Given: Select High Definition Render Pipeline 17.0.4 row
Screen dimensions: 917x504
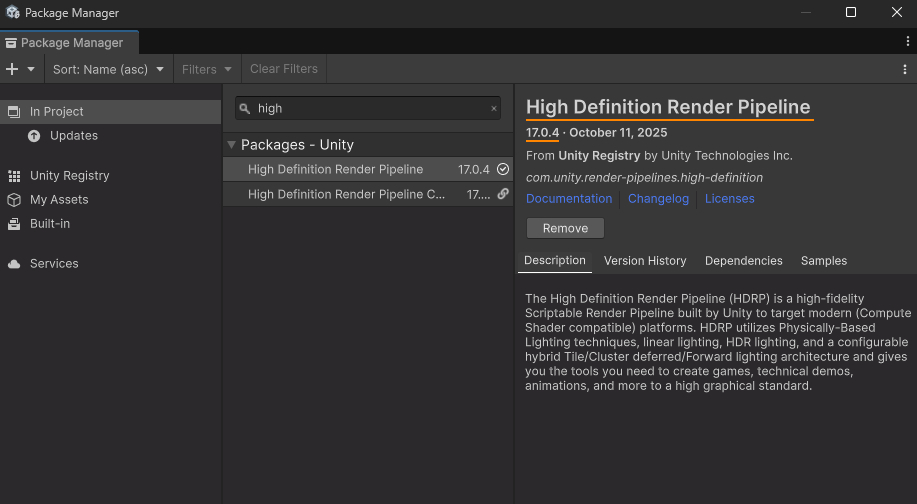Looking at the screenshot, I should click(368, 169).
